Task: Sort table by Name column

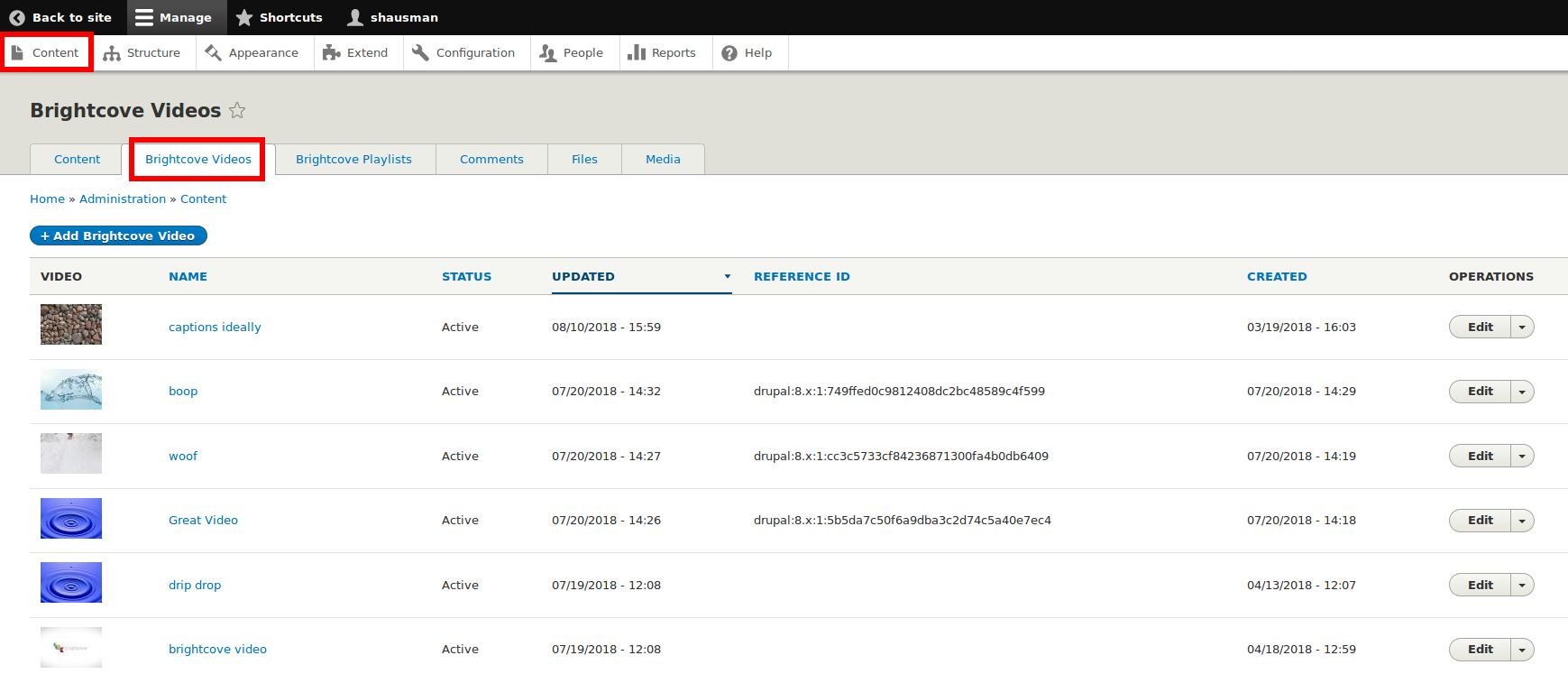Action: [188, 276]
